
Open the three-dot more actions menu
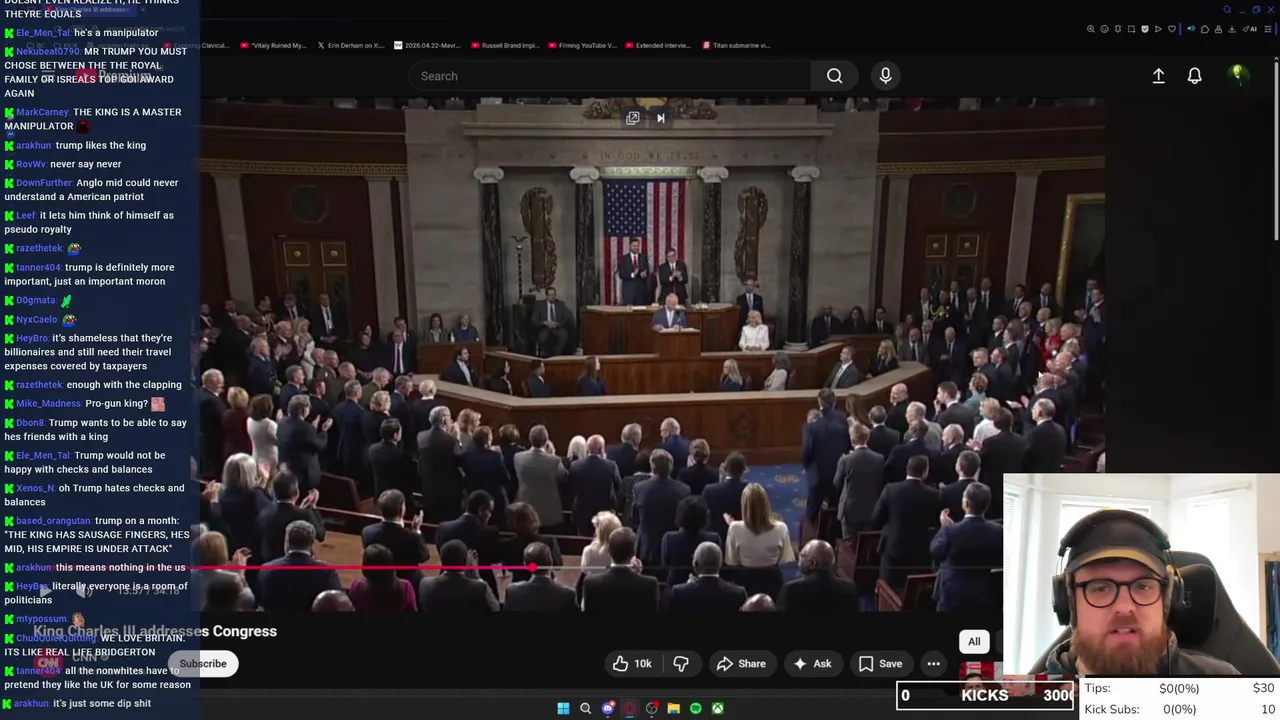coord(933,664)
